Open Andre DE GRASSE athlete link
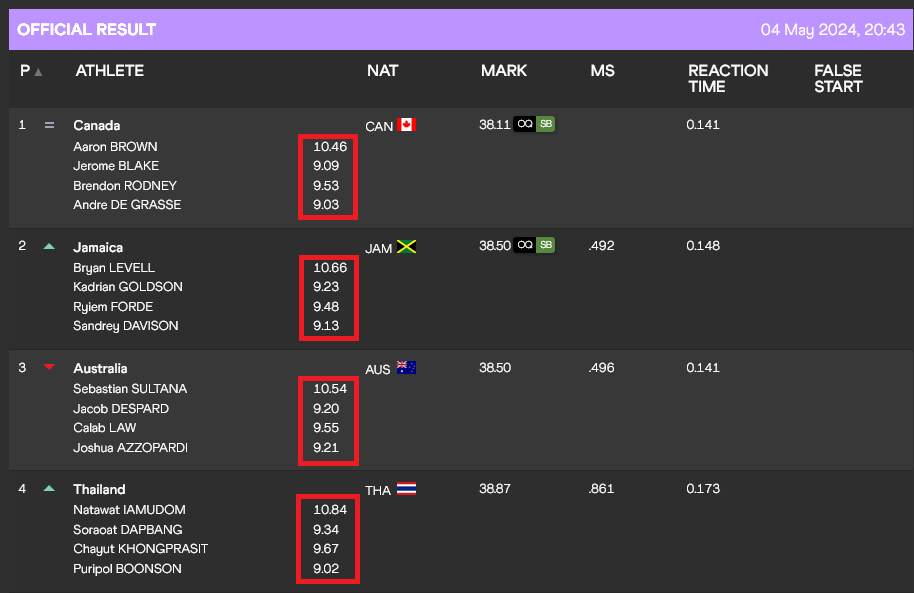Viewport: 914px width, 593px height. [127, 205]
